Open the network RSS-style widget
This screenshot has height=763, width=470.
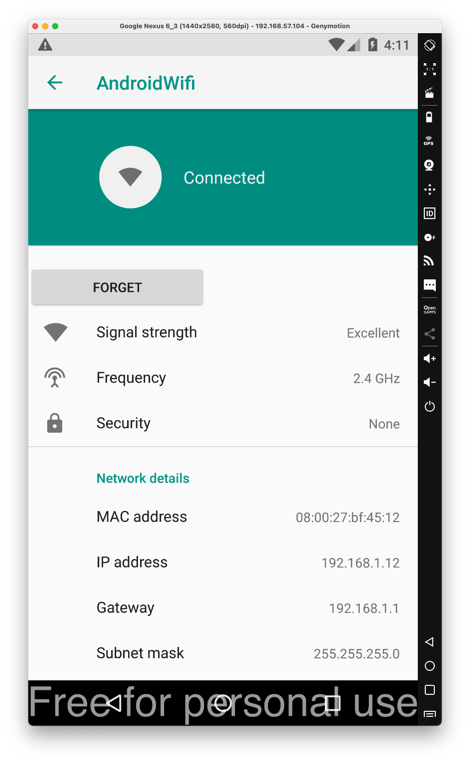pos(429,261)
